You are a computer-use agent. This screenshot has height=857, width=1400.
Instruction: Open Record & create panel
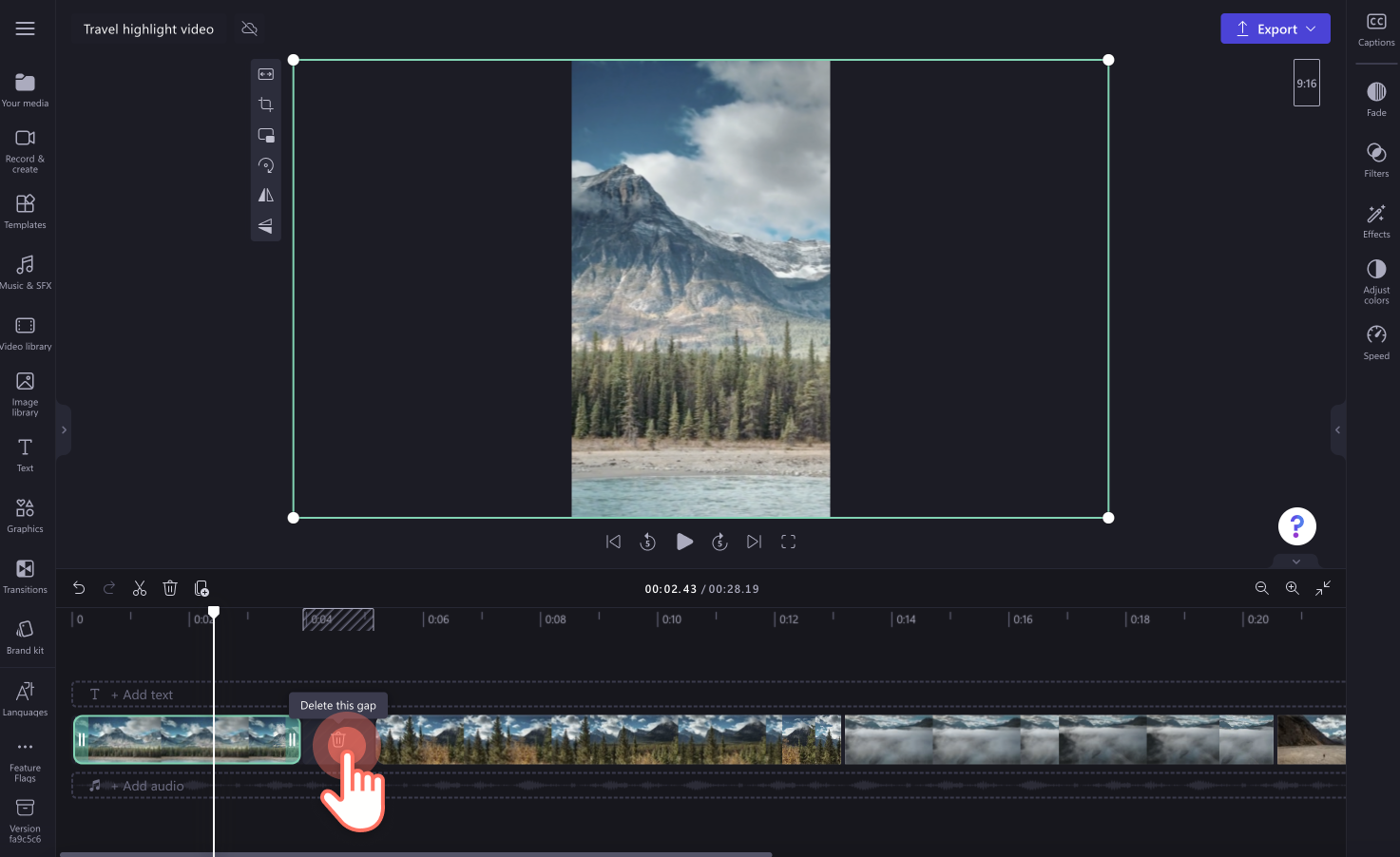click(x=26, y=152)
